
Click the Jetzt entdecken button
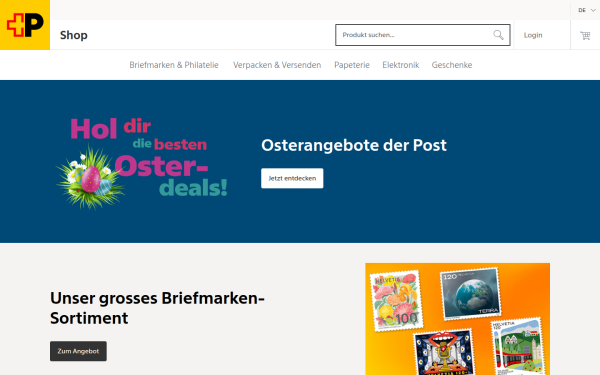[x=292, y=178]
